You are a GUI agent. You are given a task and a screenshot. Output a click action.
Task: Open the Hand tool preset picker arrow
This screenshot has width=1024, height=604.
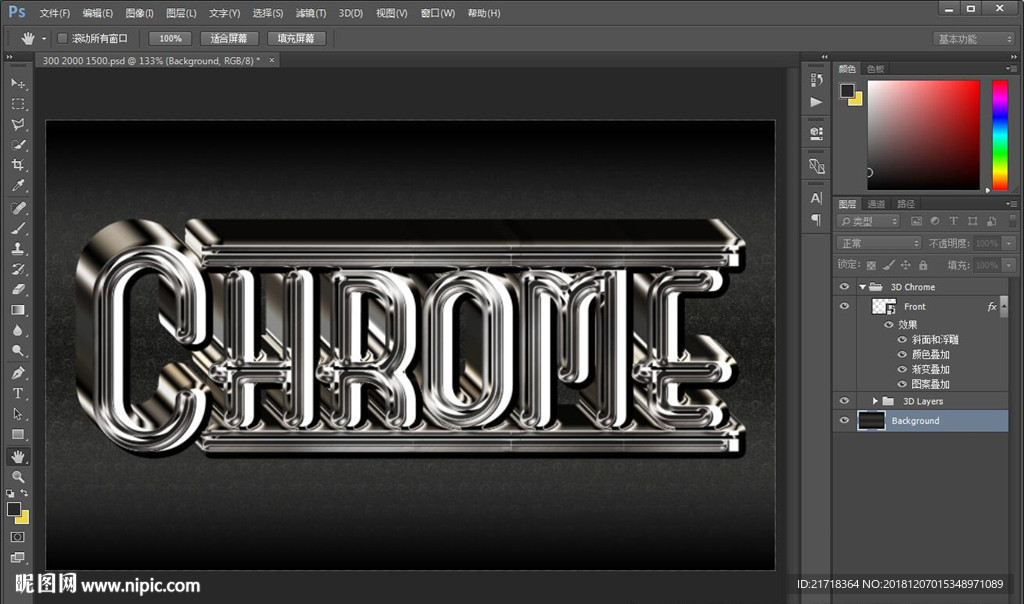click(44, 39)
